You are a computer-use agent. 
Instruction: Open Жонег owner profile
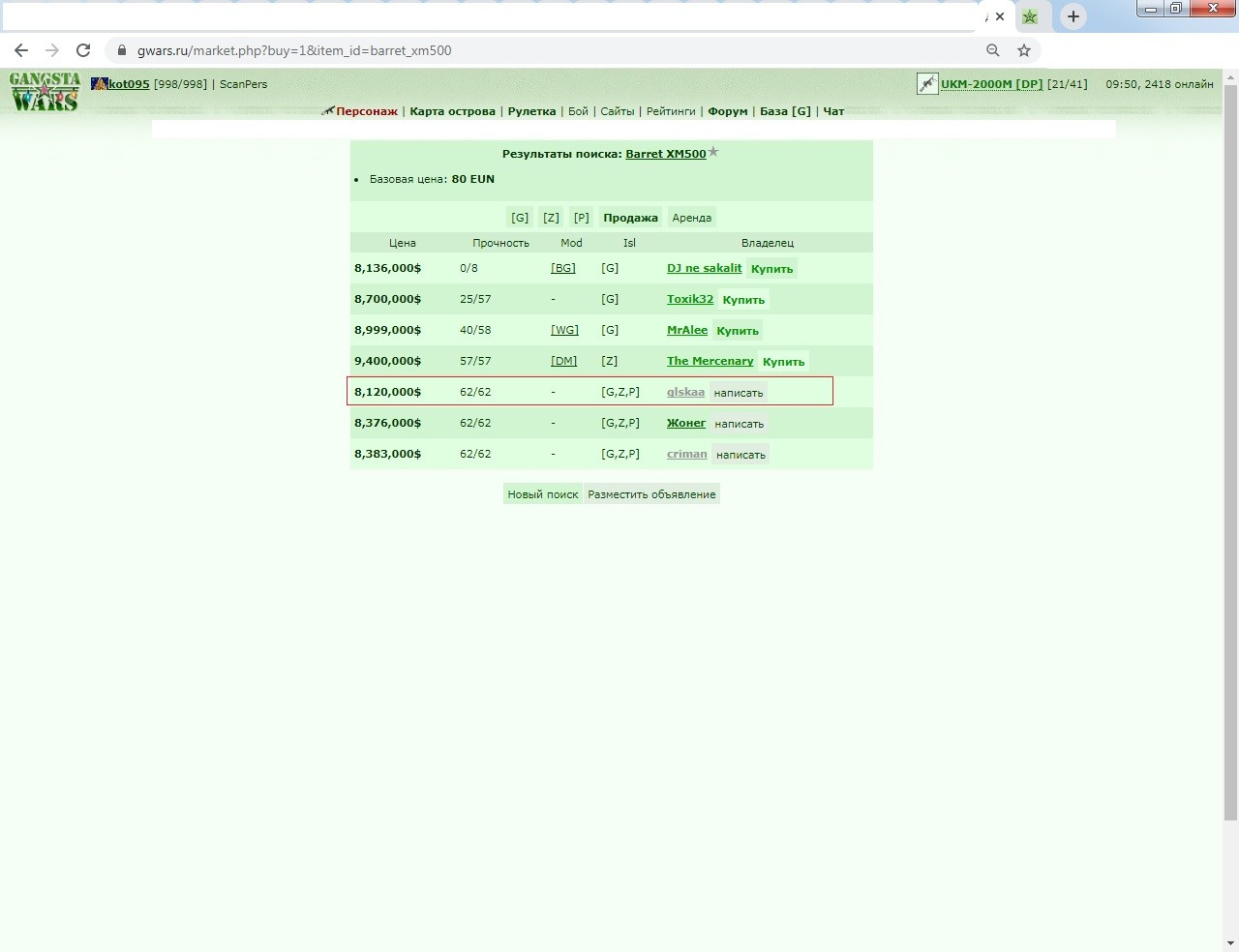coord(686,423)
